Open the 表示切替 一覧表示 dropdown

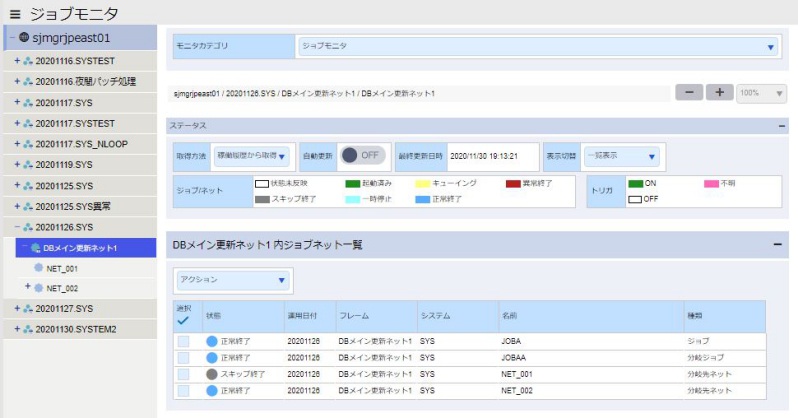coord(621,156)
